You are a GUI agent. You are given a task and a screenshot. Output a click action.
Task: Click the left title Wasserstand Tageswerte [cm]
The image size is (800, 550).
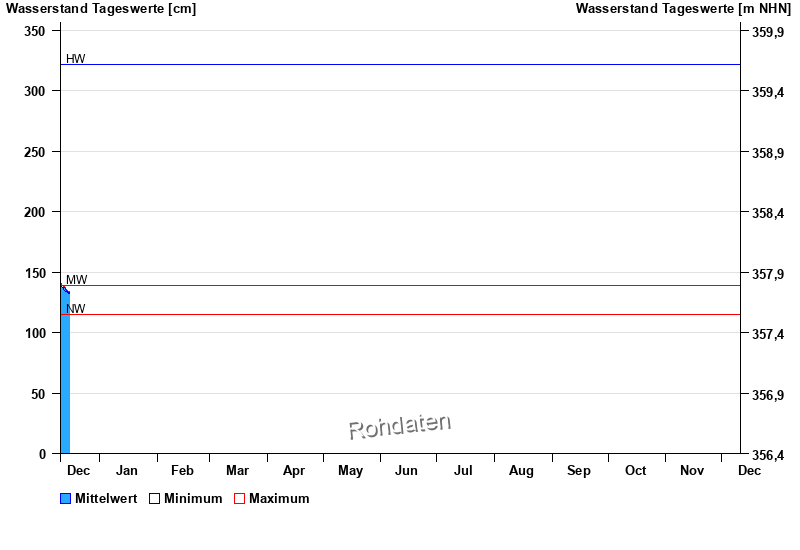[x=101, y=9]
